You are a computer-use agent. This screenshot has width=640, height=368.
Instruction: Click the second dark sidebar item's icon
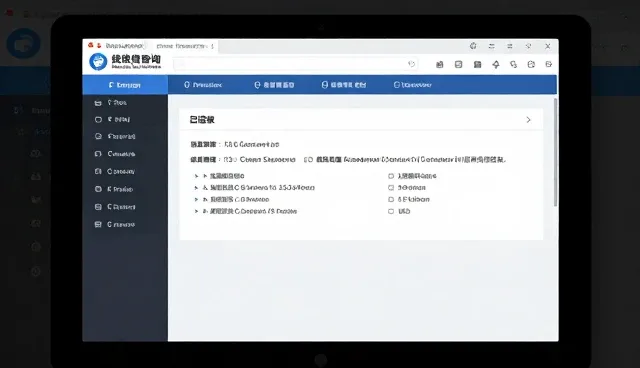coord(98,120)
